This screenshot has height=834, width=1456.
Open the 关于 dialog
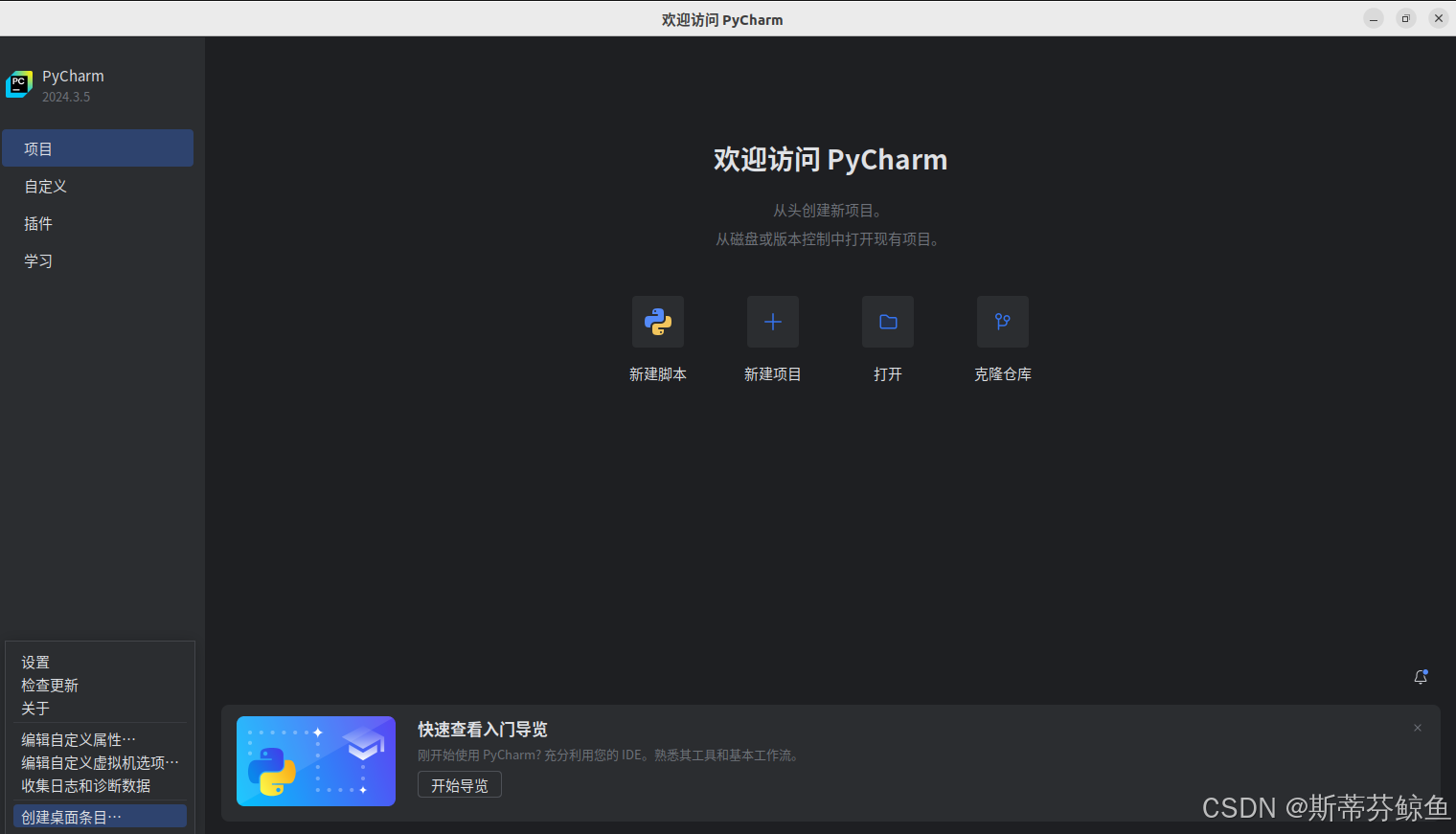tap(34, 708)
